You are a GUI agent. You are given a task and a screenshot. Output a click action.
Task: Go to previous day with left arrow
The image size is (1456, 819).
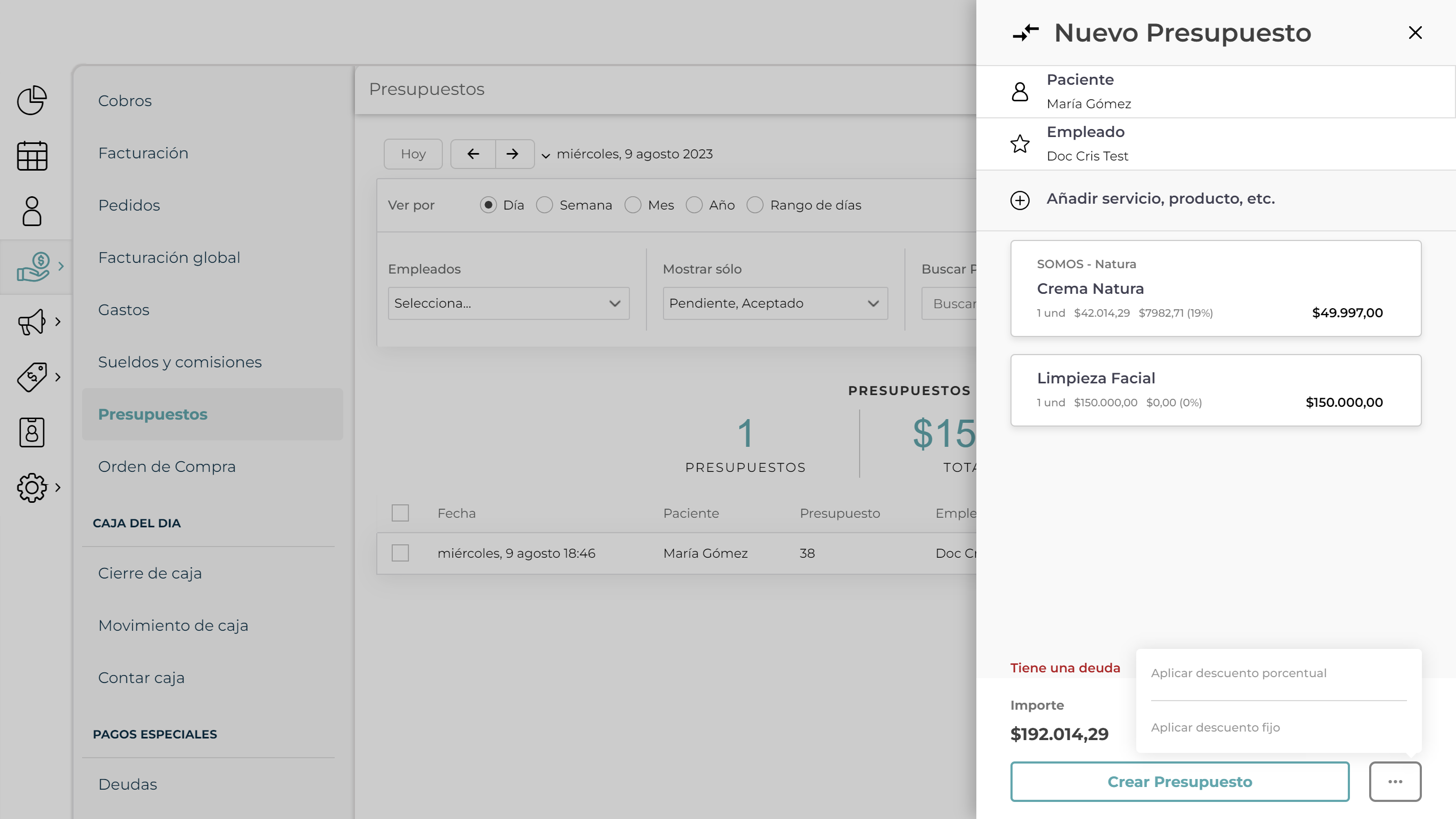[473, 154]
